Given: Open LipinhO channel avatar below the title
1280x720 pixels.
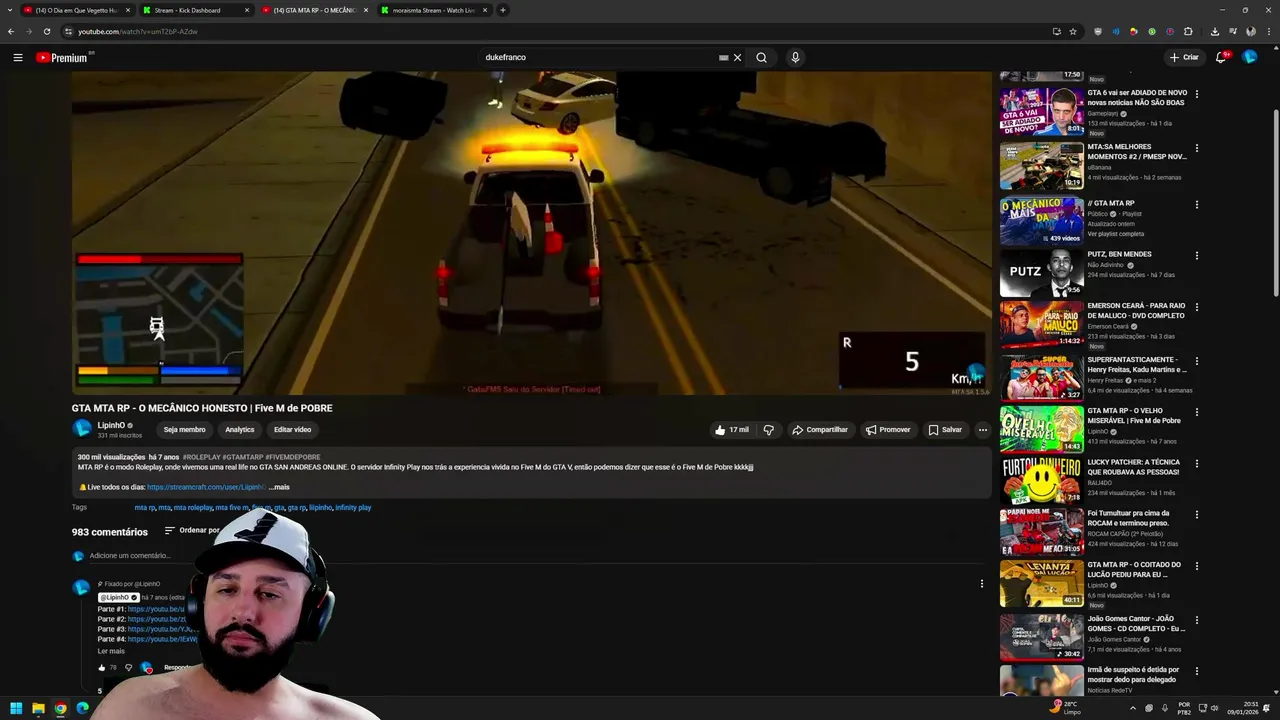Looking at the screenshot, I should pos(82,429).
